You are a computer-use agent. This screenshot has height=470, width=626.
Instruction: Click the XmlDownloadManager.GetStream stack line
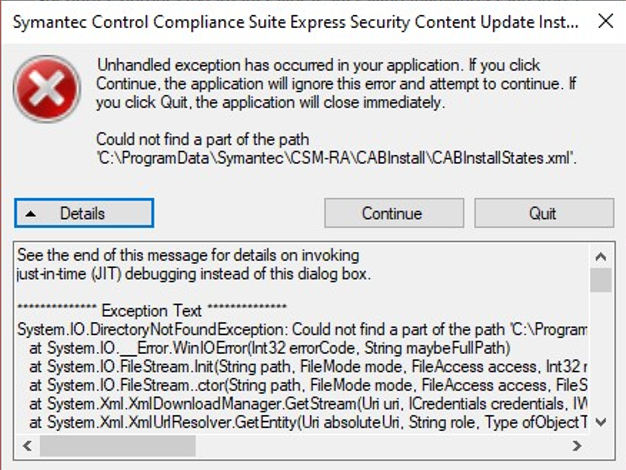pos(300,404)
